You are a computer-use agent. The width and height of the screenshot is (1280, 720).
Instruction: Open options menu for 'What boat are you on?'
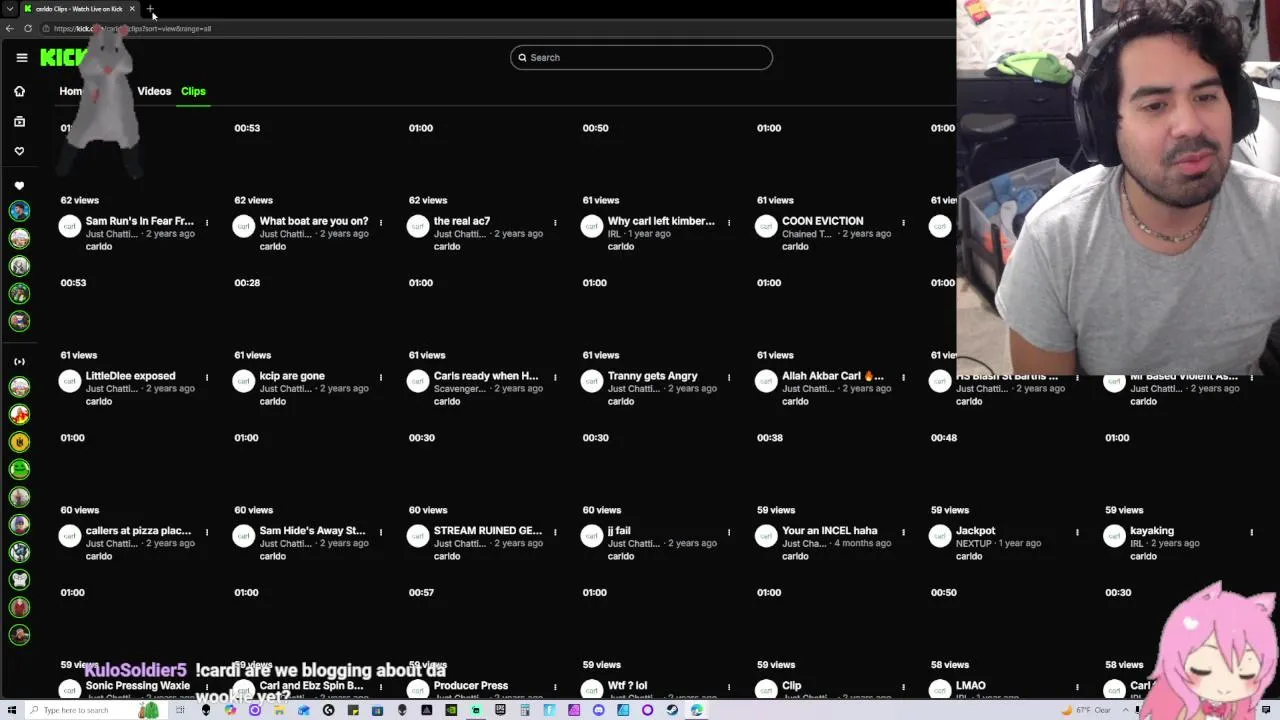pos(381,222)
